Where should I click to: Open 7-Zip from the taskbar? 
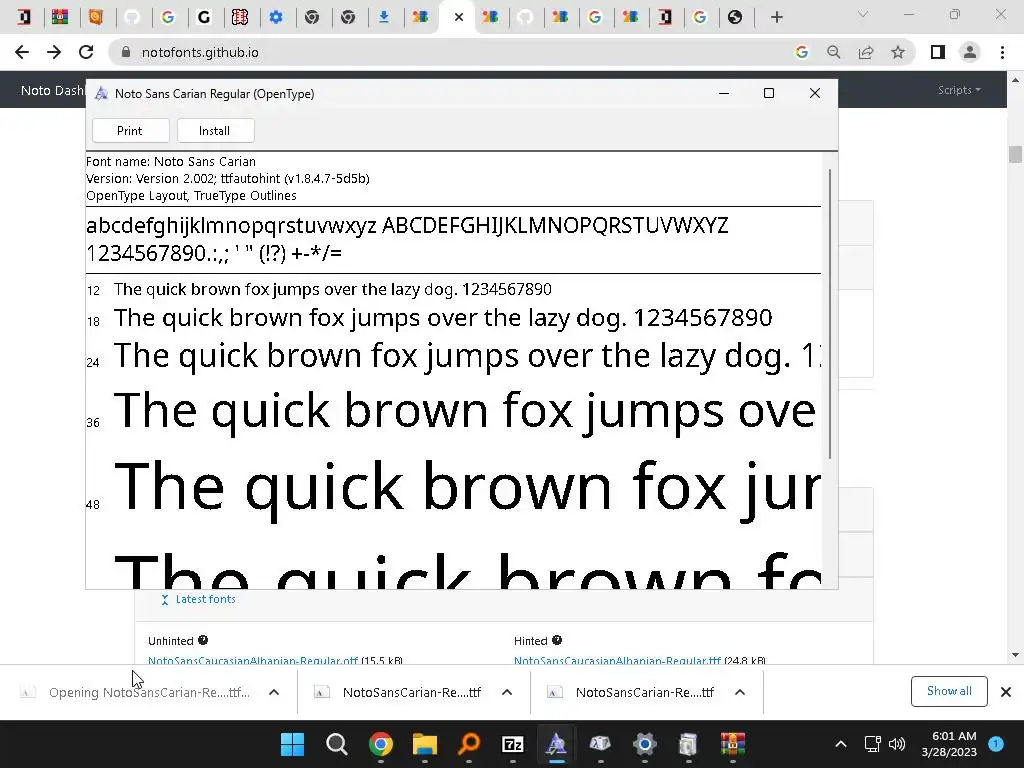coord(513,744)
